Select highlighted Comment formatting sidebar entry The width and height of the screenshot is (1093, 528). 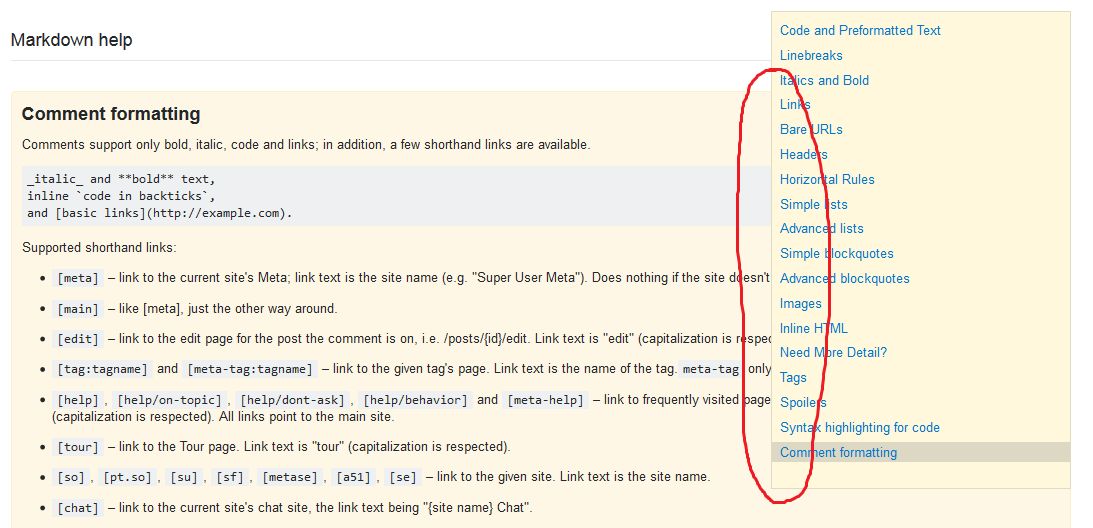[921, 452]
